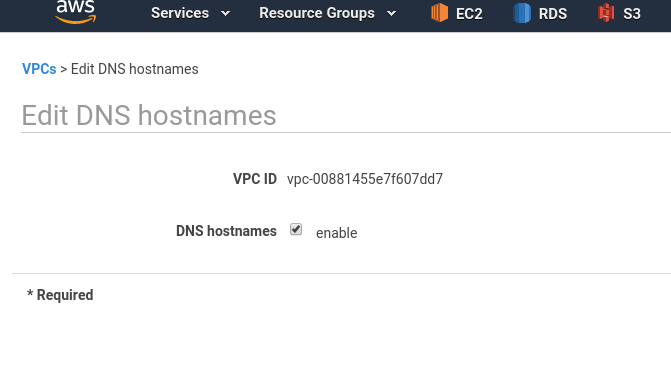Image resolution: width=671 pixels, height=373 pixels.
Task: Open the Resource Groups menu
Action: (x=317, y=13)
